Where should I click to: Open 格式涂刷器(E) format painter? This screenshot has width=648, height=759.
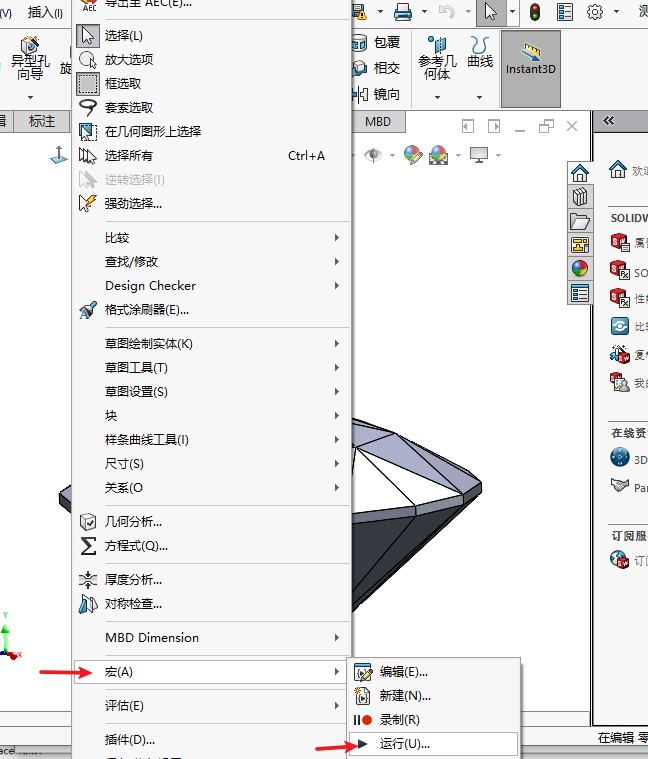(x=212, y=310)
